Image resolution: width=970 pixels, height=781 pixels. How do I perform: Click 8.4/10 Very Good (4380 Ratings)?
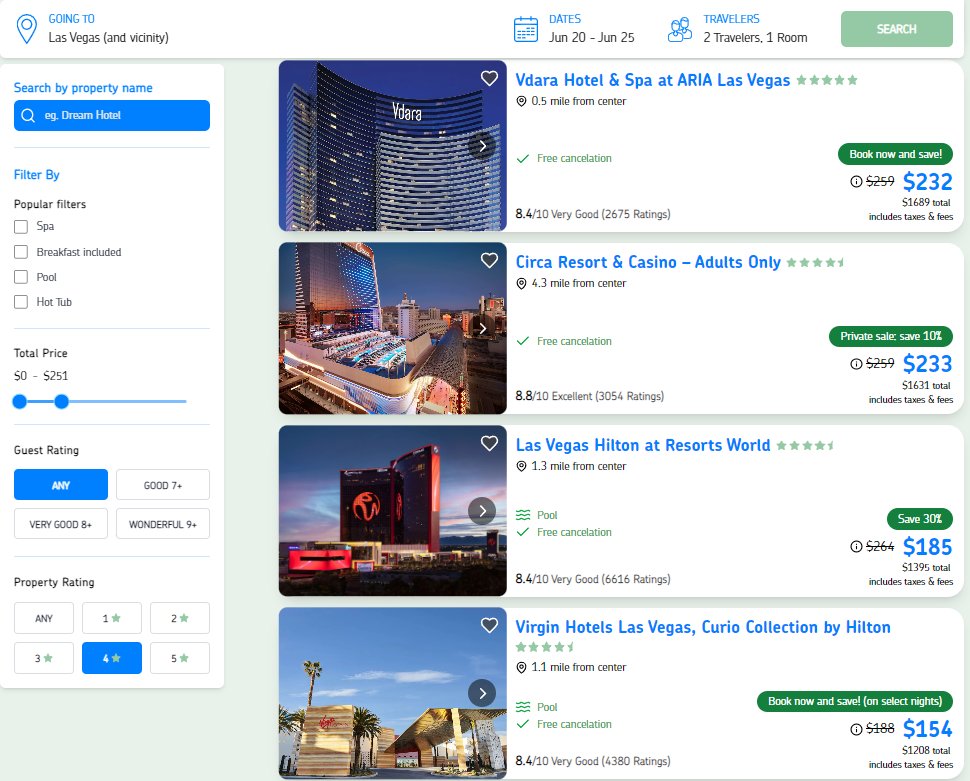coord(593,761)
